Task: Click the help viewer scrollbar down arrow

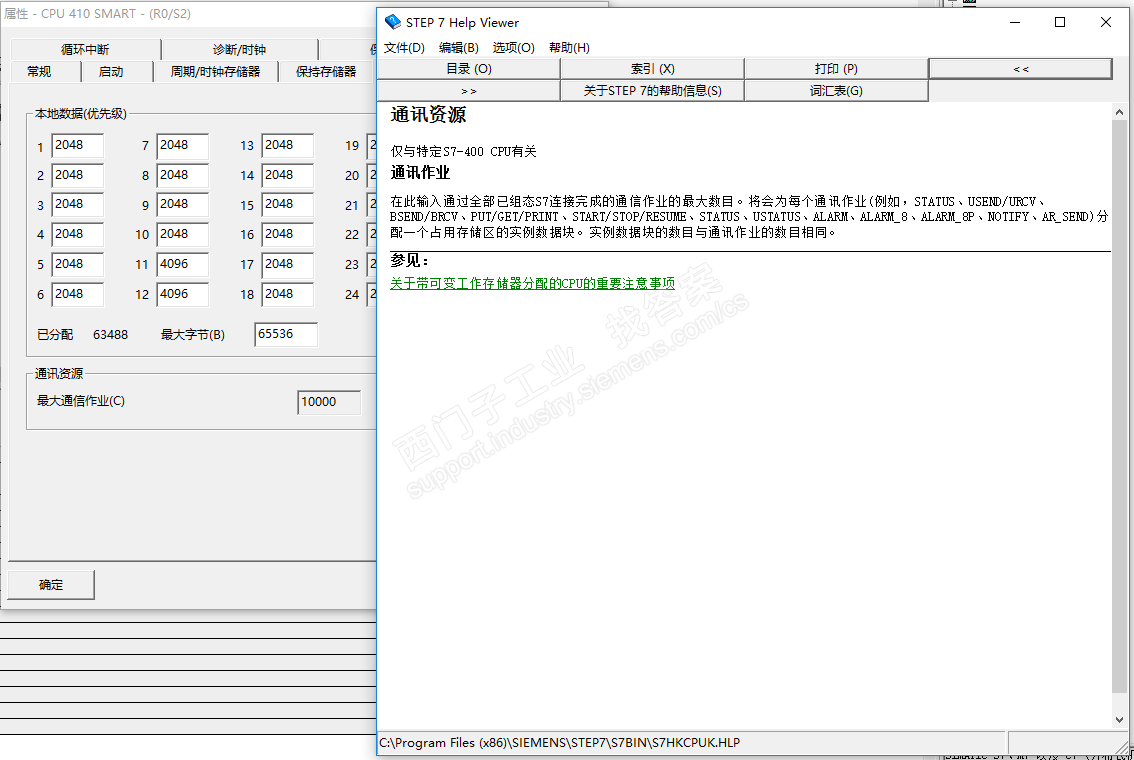Action: tap(1120, 720)
